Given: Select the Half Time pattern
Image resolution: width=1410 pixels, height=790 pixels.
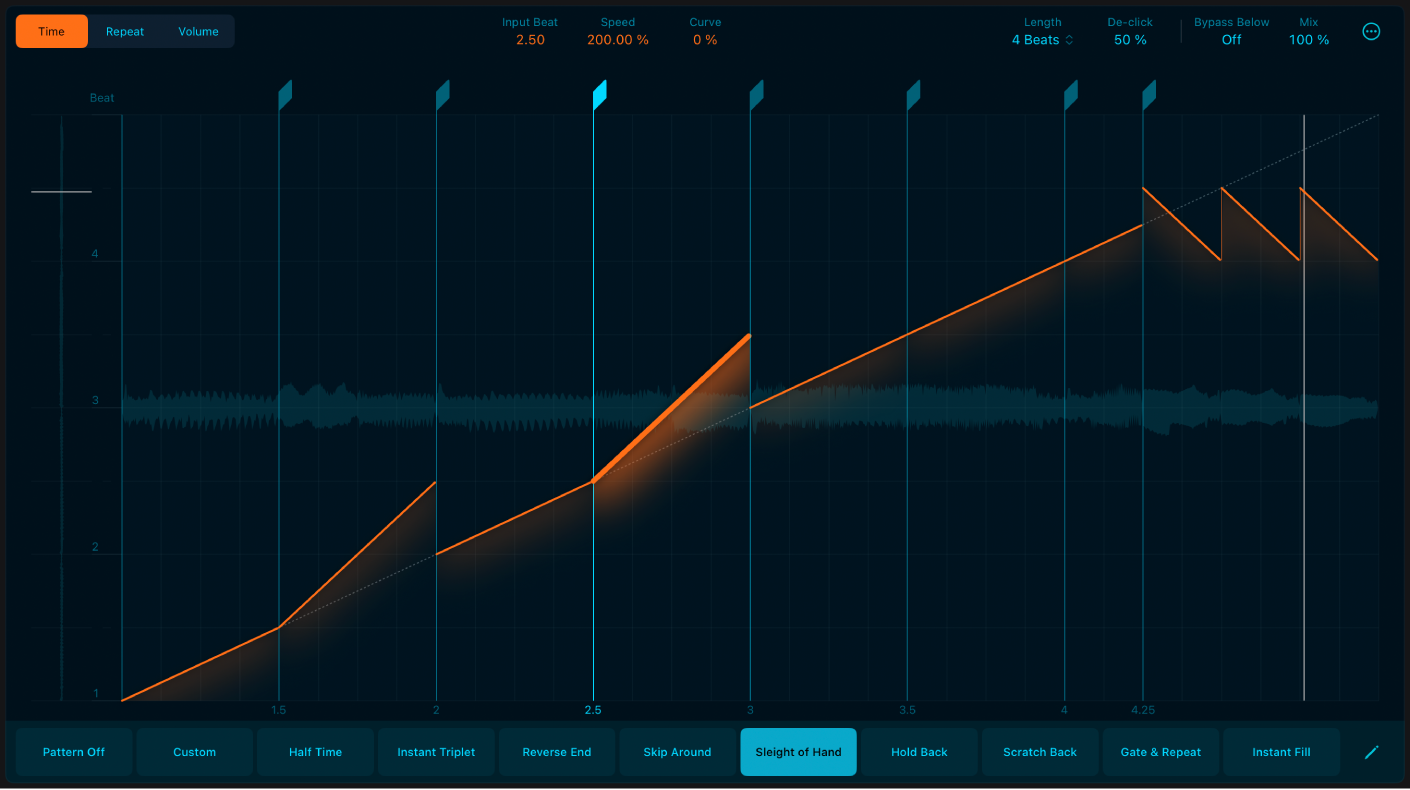Looking at the screenshot, I should 315,752.
